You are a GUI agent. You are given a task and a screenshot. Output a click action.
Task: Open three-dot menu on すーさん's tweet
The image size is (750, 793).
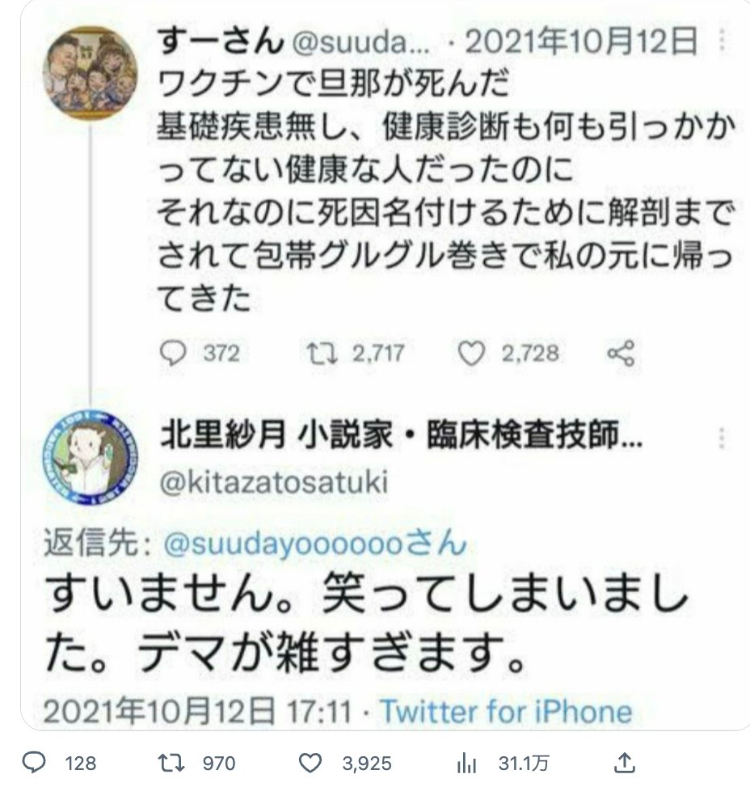(x=722, y=40)
